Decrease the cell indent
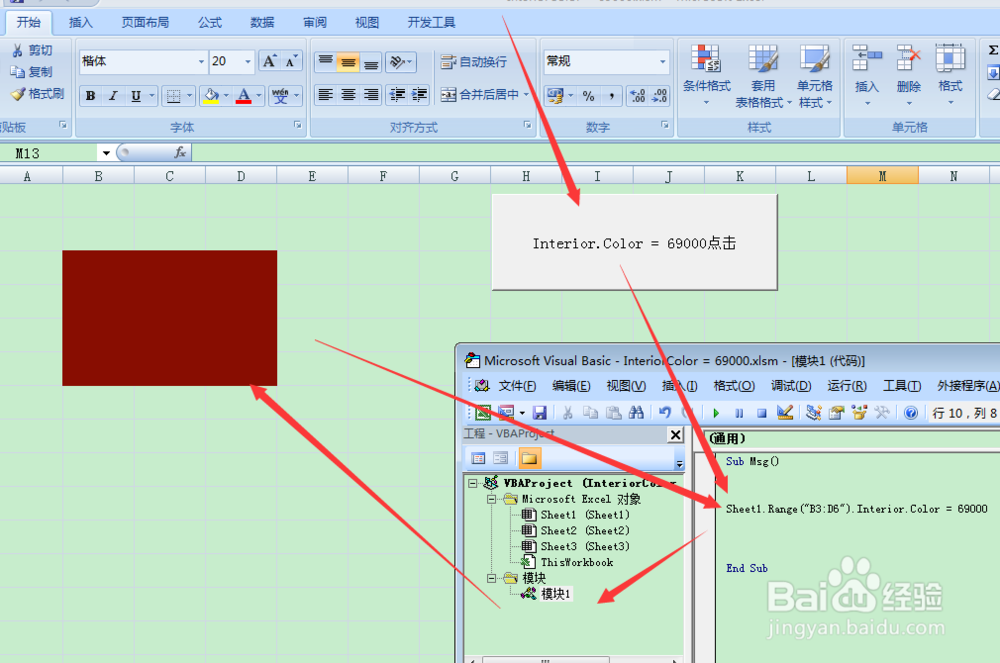The image size is (1000, 663). 397,95
